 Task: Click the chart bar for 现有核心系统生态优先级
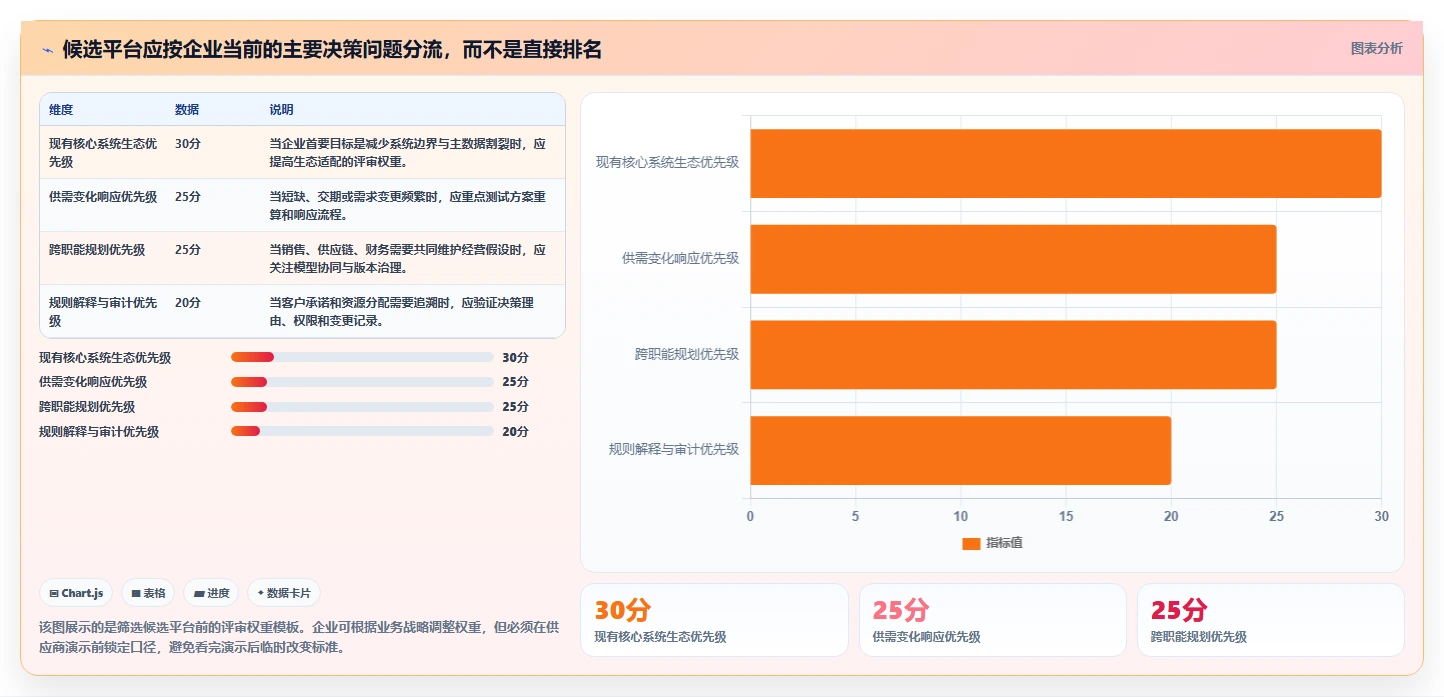[x=1066, y=163]
